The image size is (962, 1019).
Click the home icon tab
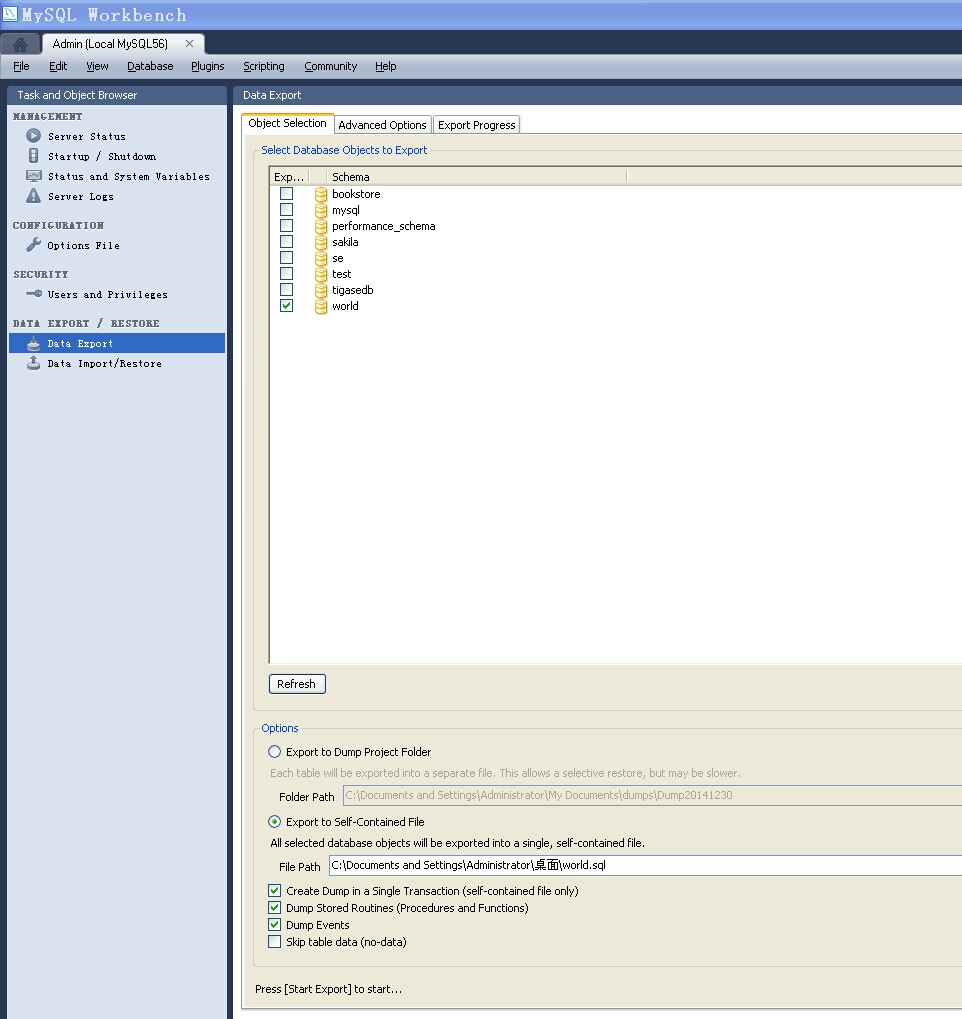(x=20, y=44)
